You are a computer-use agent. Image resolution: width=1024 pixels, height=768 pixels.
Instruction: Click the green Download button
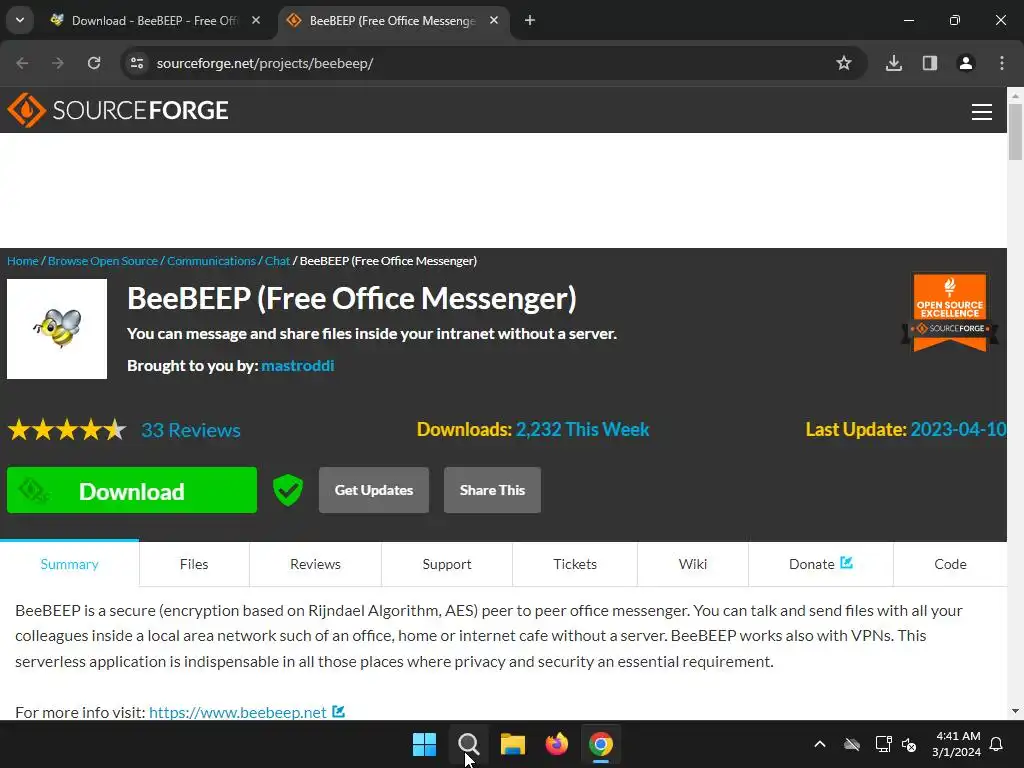(132, 490)
